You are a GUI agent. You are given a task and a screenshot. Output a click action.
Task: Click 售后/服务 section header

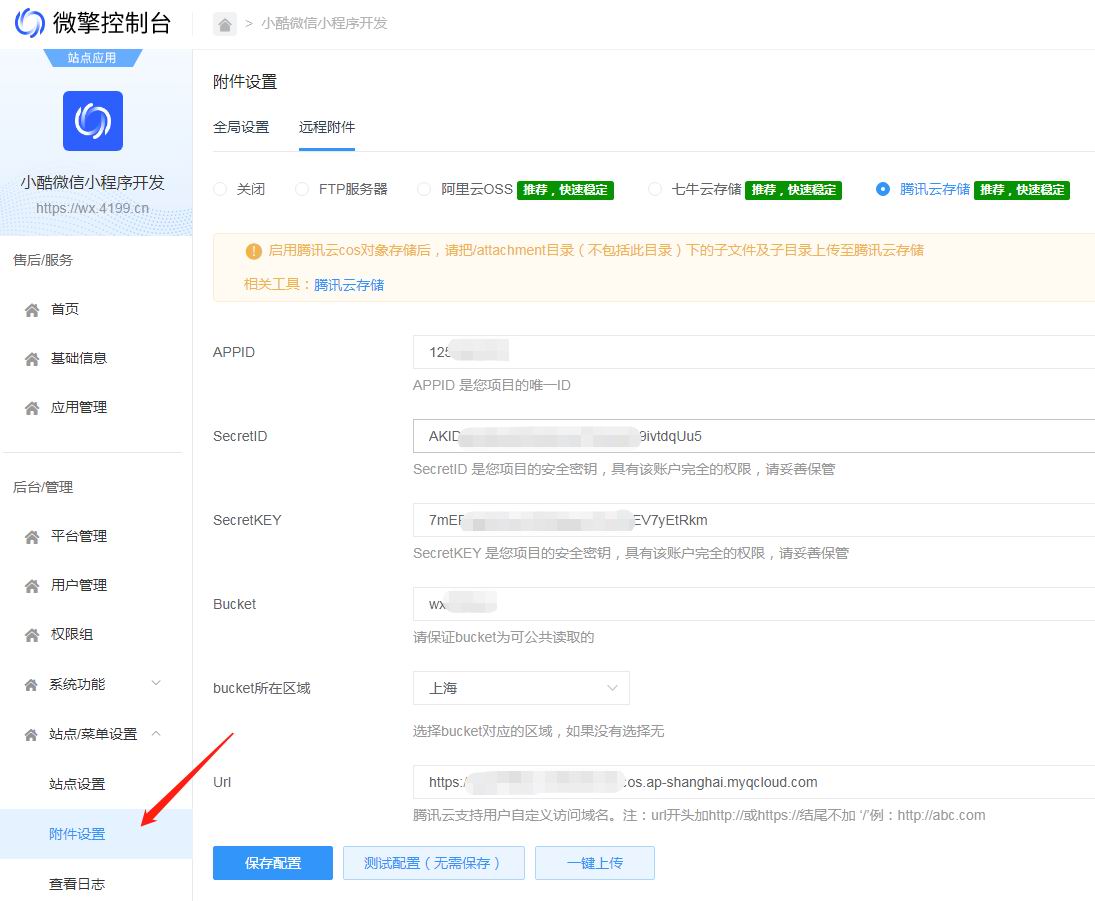click(43, 261)
